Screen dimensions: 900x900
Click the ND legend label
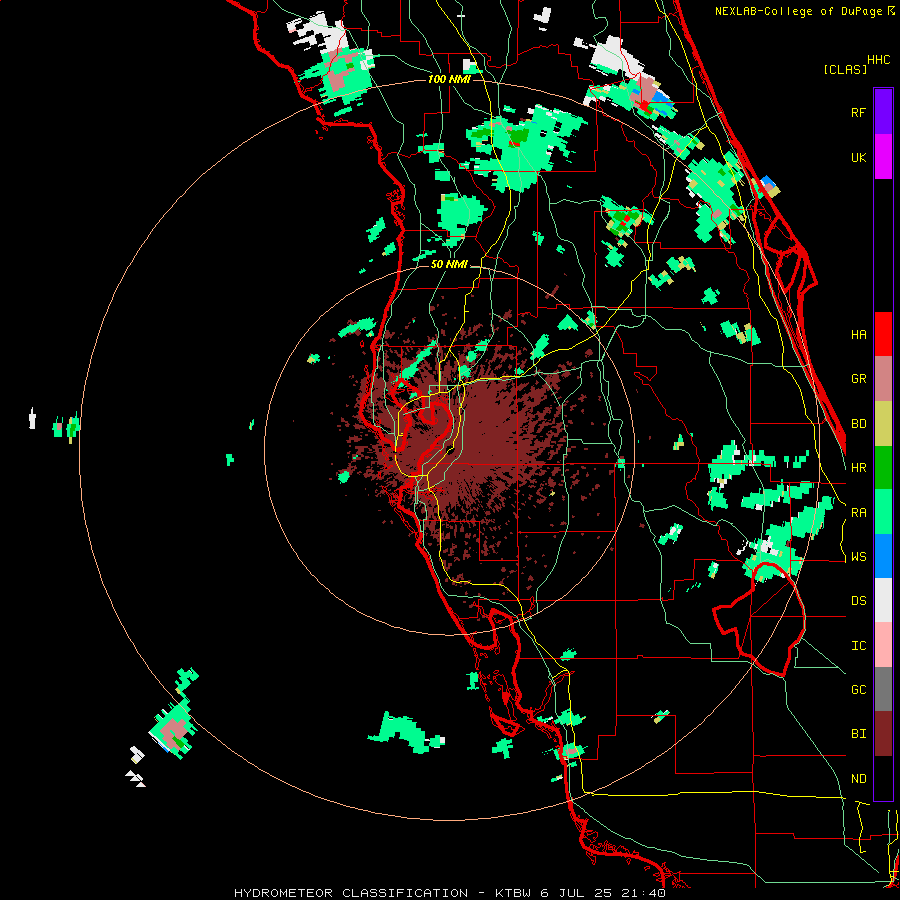tap(858, 779)
